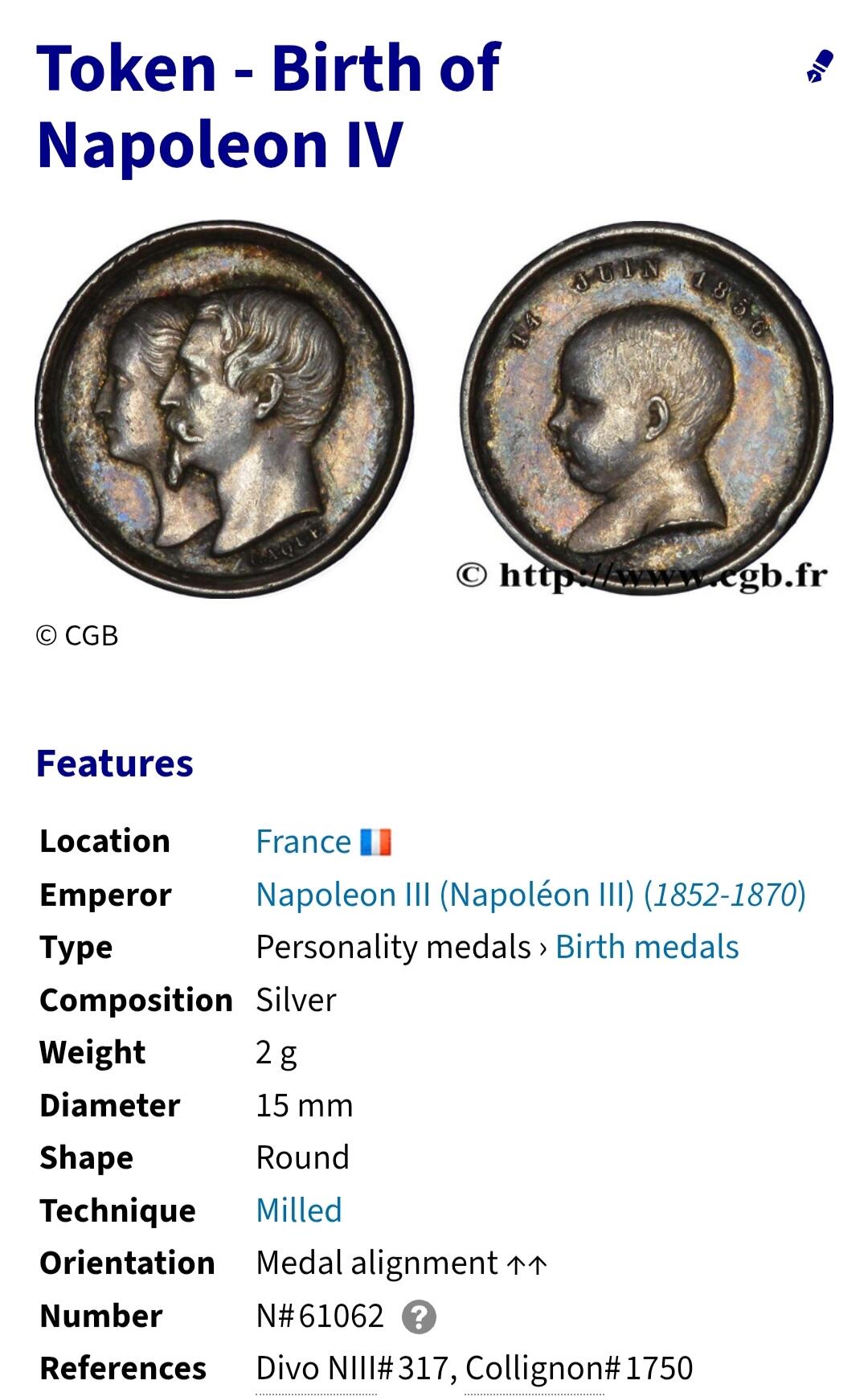This screenshot has width=868, height=1397.
Task: Click the 15 mm diameter value
Action: [305, 1105]
